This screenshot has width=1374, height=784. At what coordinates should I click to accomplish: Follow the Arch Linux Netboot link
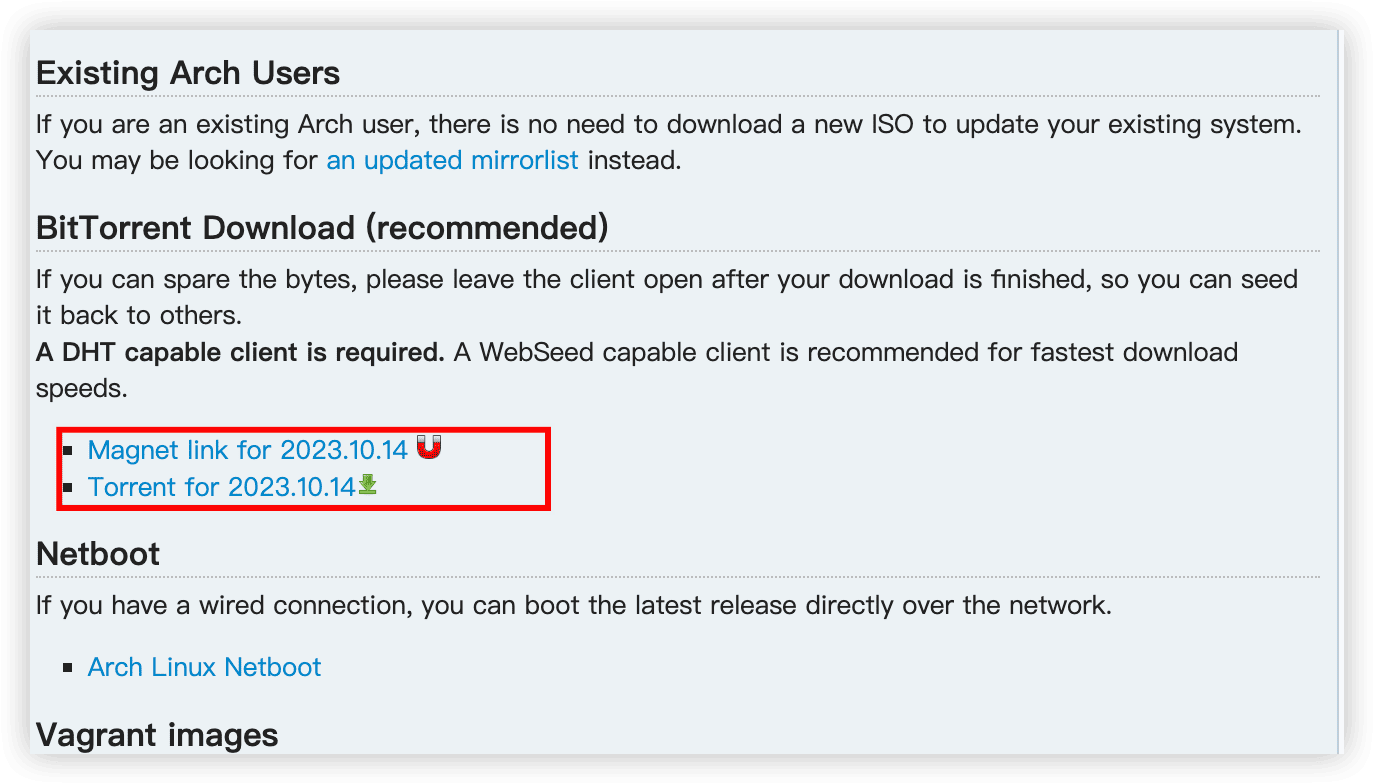(204, 667)
